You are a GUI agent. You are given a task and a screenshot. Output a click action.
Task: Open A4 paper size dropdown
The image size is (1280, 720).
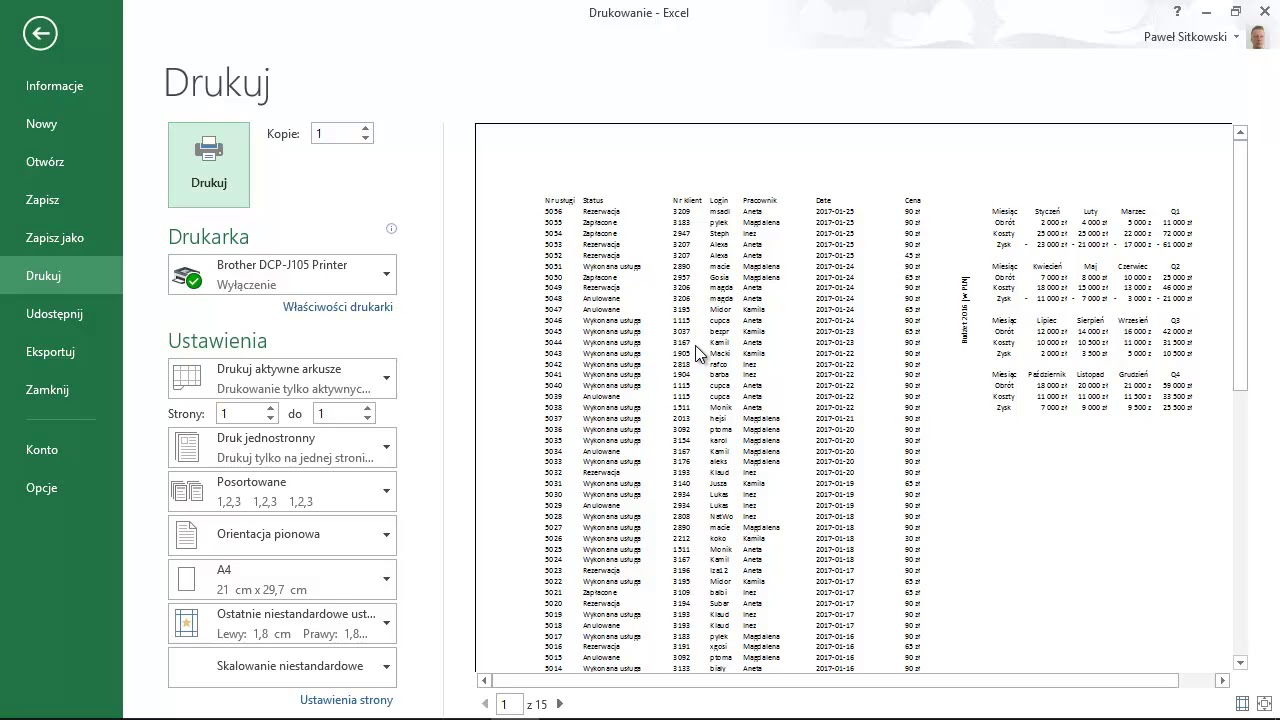point(283,579)
